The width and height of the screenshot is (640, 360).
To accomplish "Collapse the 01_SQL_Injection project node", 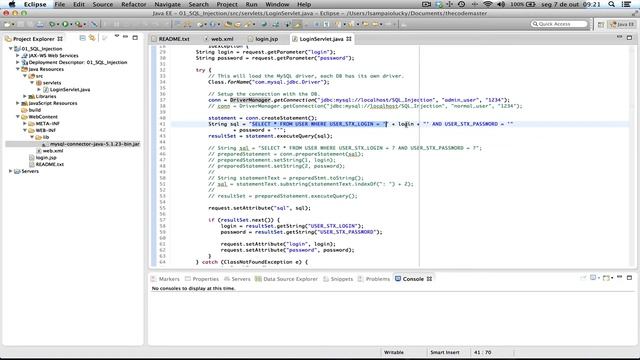I will coord(11,49).
